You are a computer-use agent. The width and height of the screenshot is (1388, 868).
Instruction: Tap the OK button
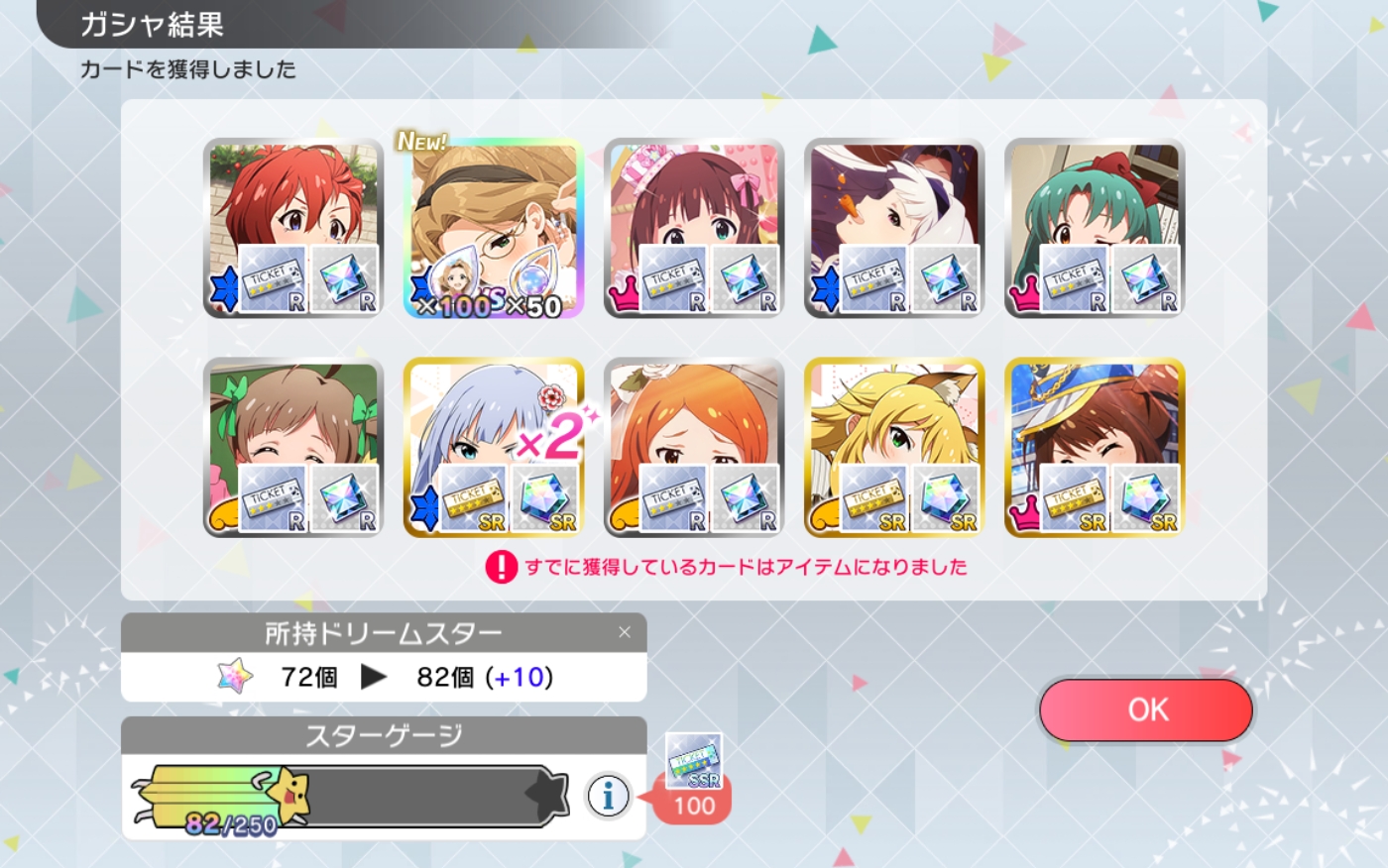click(x=1147, y=709)
